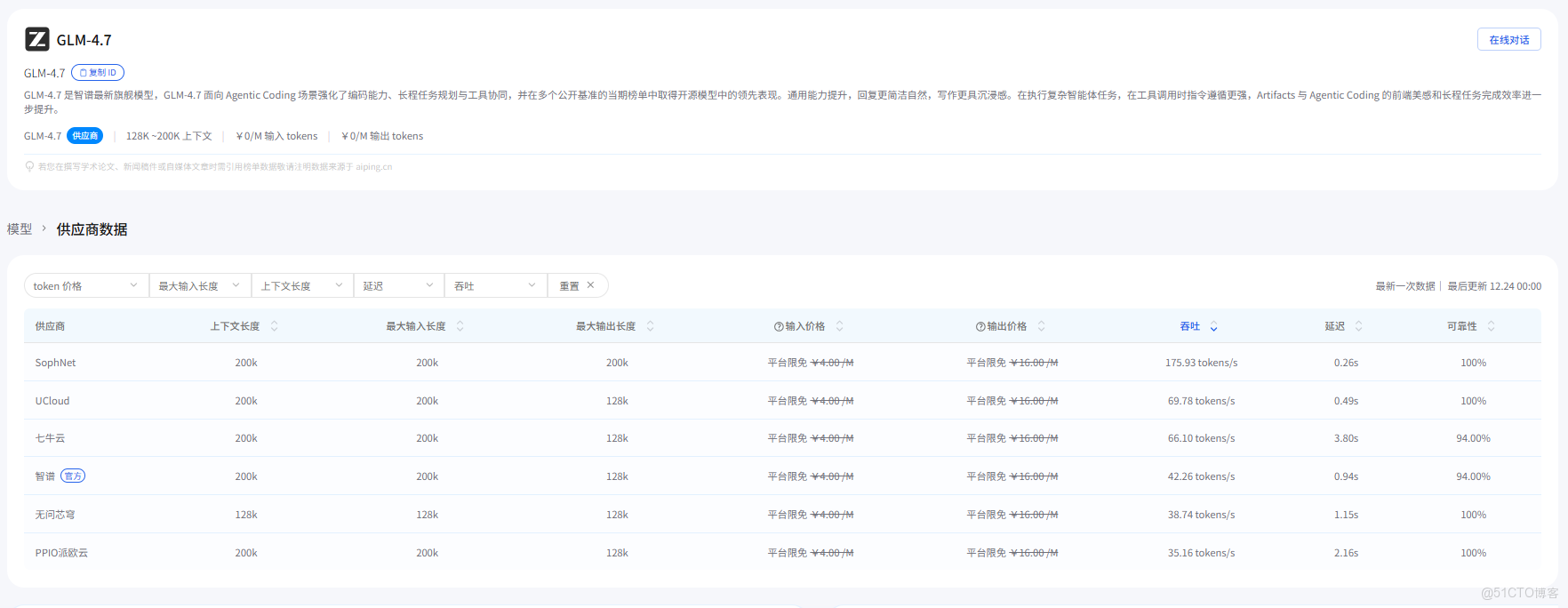
Task: Click the 128K ~200K 上下文 text
Action: click(169, 136)
